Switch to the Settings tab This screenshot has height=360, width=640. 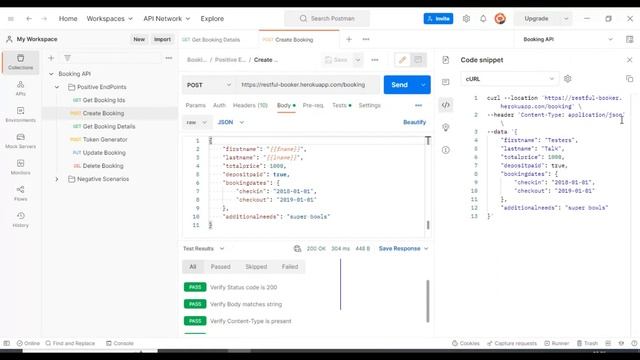coord(369,105)
